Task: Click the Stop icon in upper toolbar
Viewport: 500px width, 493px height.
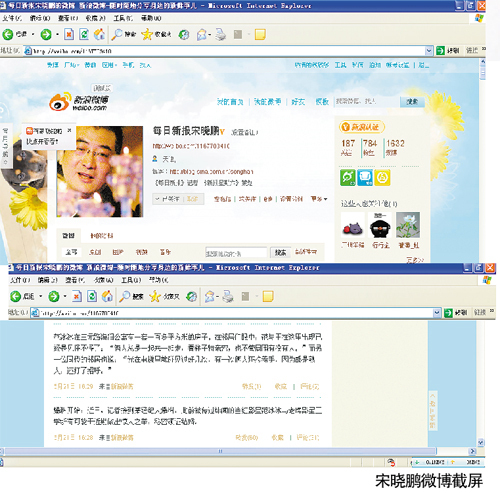Action: (69, 34)
